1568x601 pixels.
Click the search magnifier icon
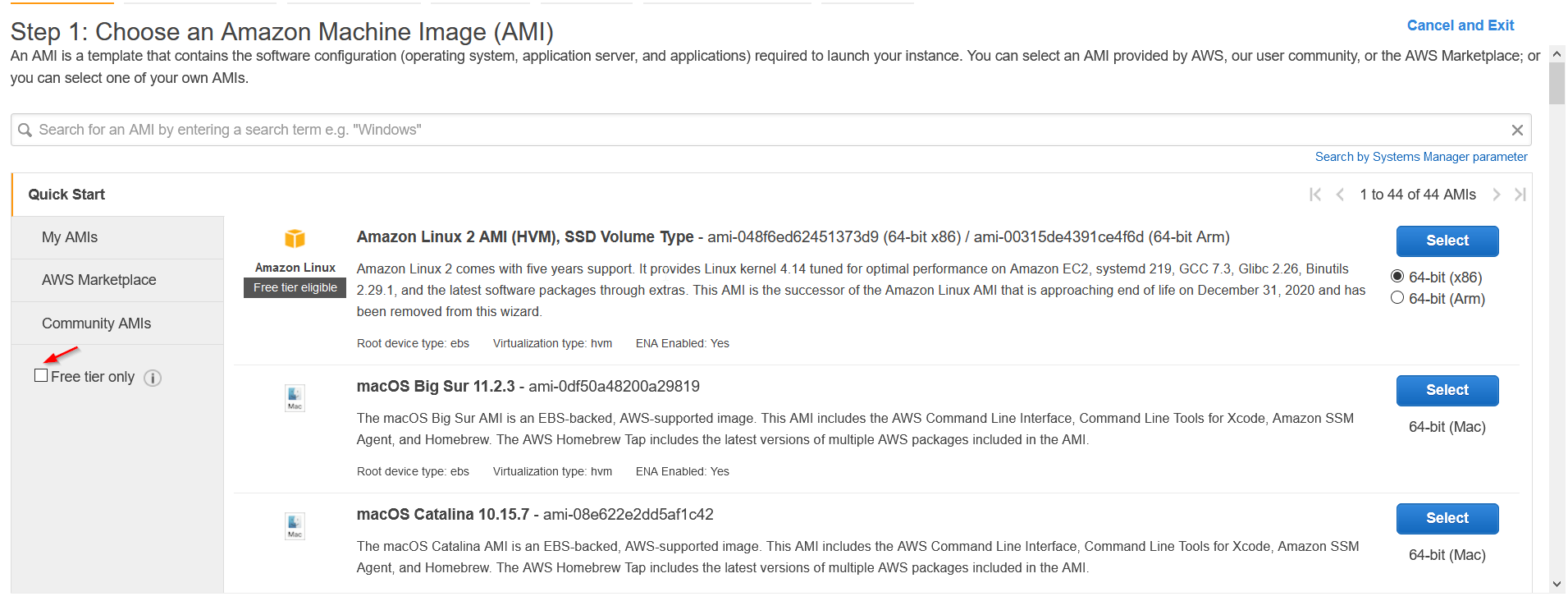point(25,130)
